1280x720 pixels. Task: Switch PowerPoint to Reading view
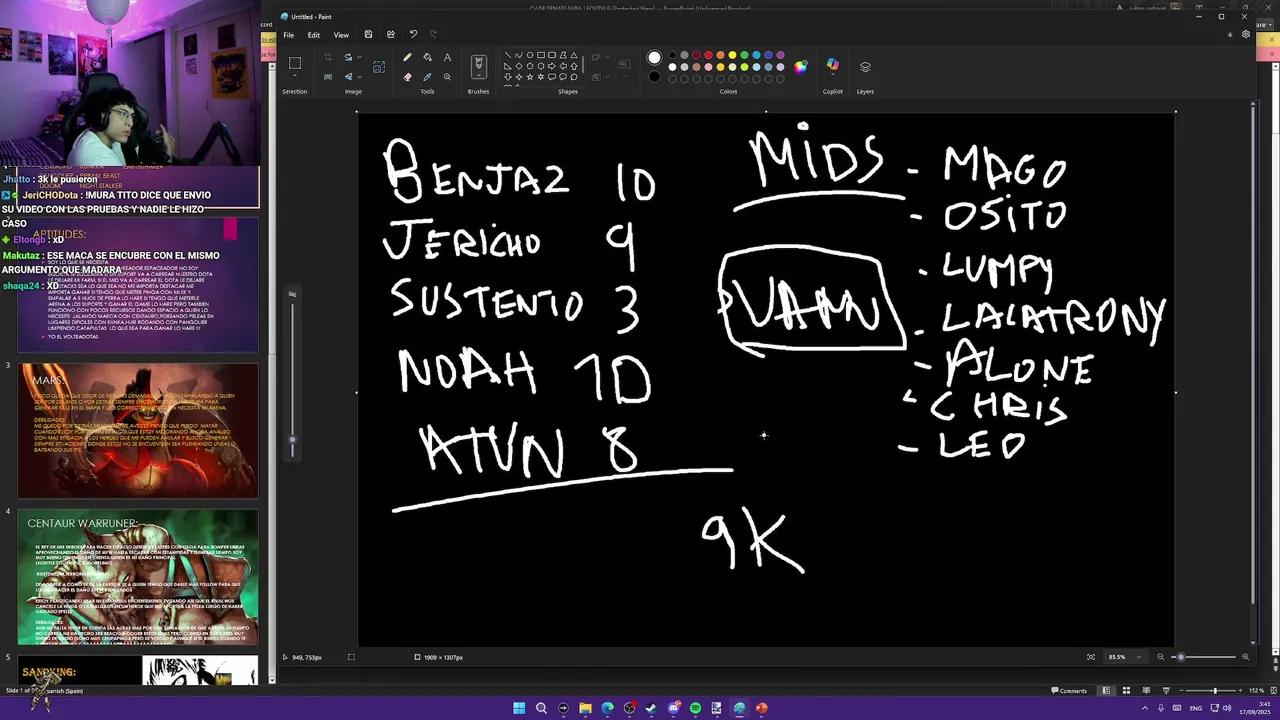[1146, 691]
